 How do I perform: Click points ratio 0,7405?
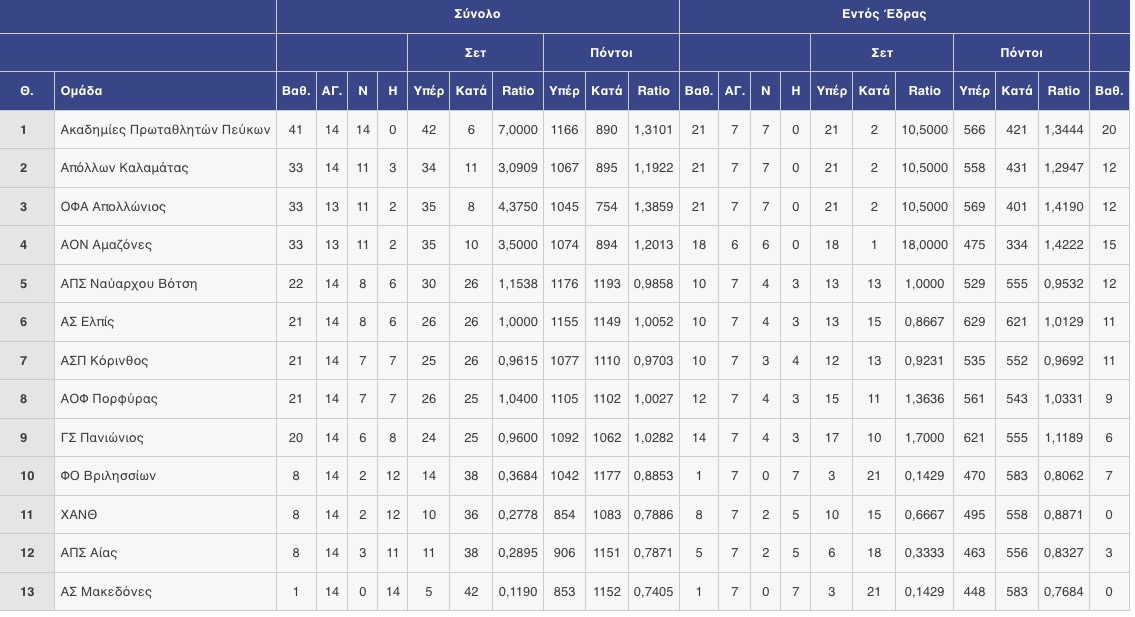653,592
